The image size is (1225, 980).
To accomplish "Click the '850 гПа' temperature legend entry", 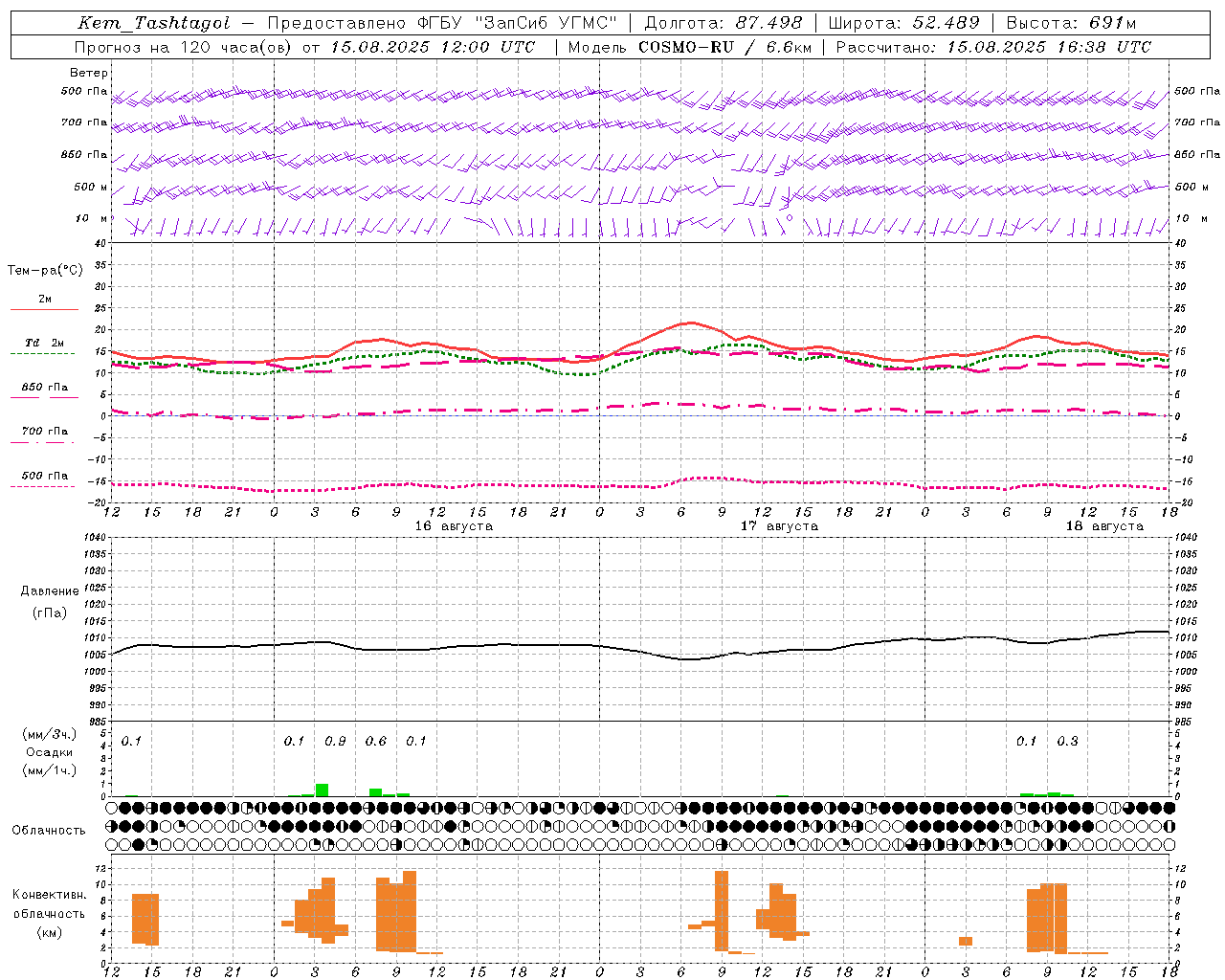I will pos(44,388).
